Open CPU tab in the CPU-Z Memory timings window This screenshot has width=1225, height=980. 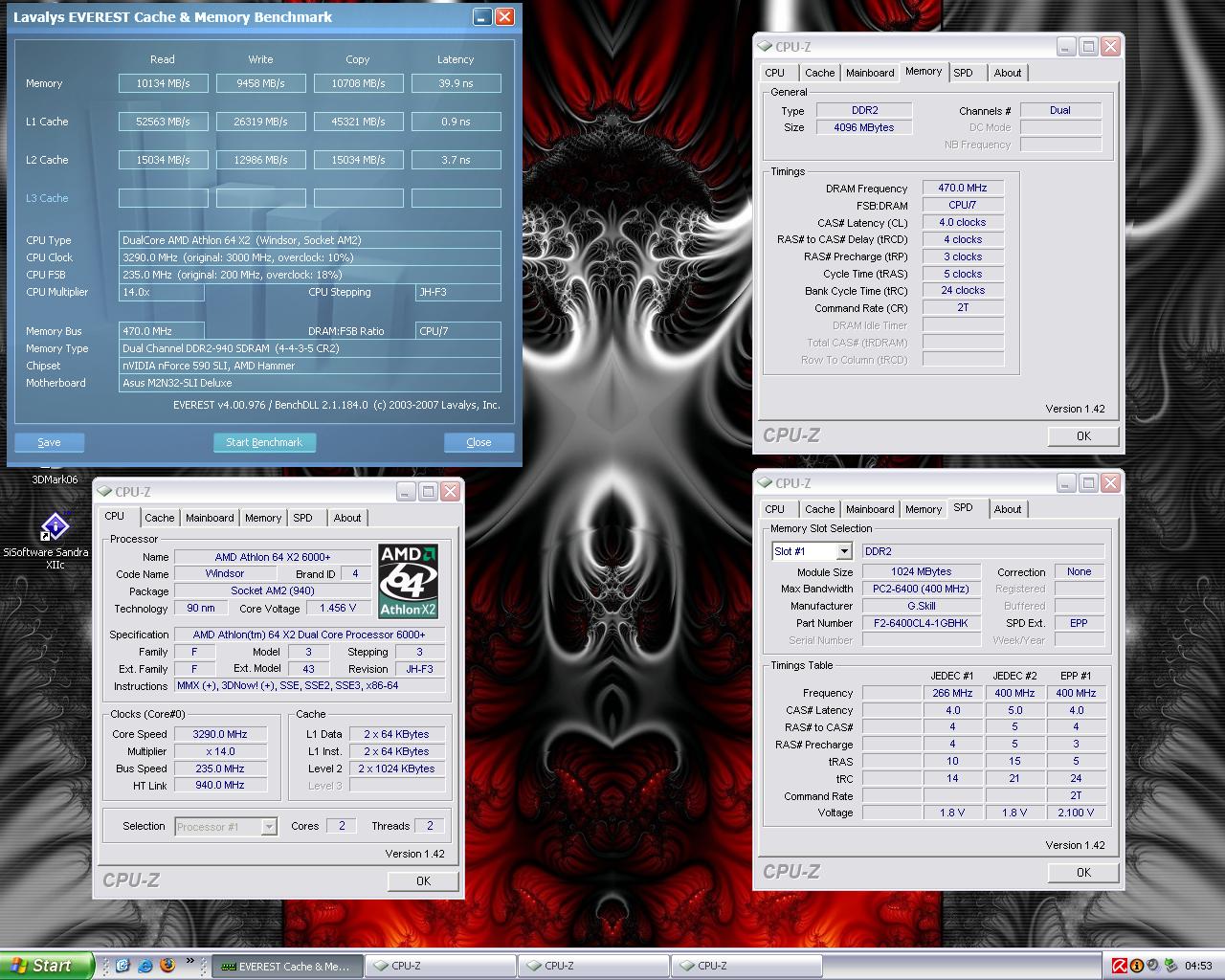(x=775, y=73)
